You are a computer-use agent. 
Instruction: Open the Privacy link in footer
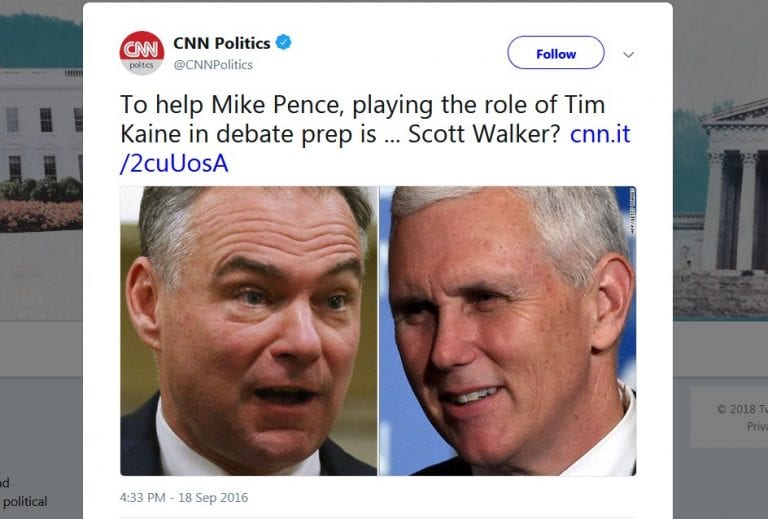tap(756, 426)
